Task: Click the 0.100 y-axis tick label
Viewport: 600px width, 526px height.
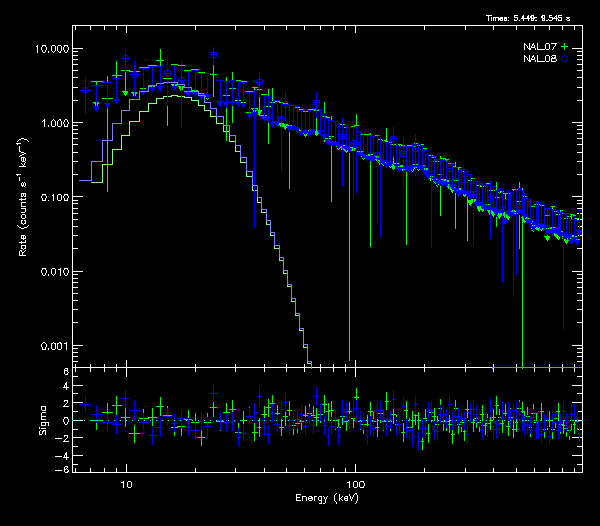Action: pos(56,198)
